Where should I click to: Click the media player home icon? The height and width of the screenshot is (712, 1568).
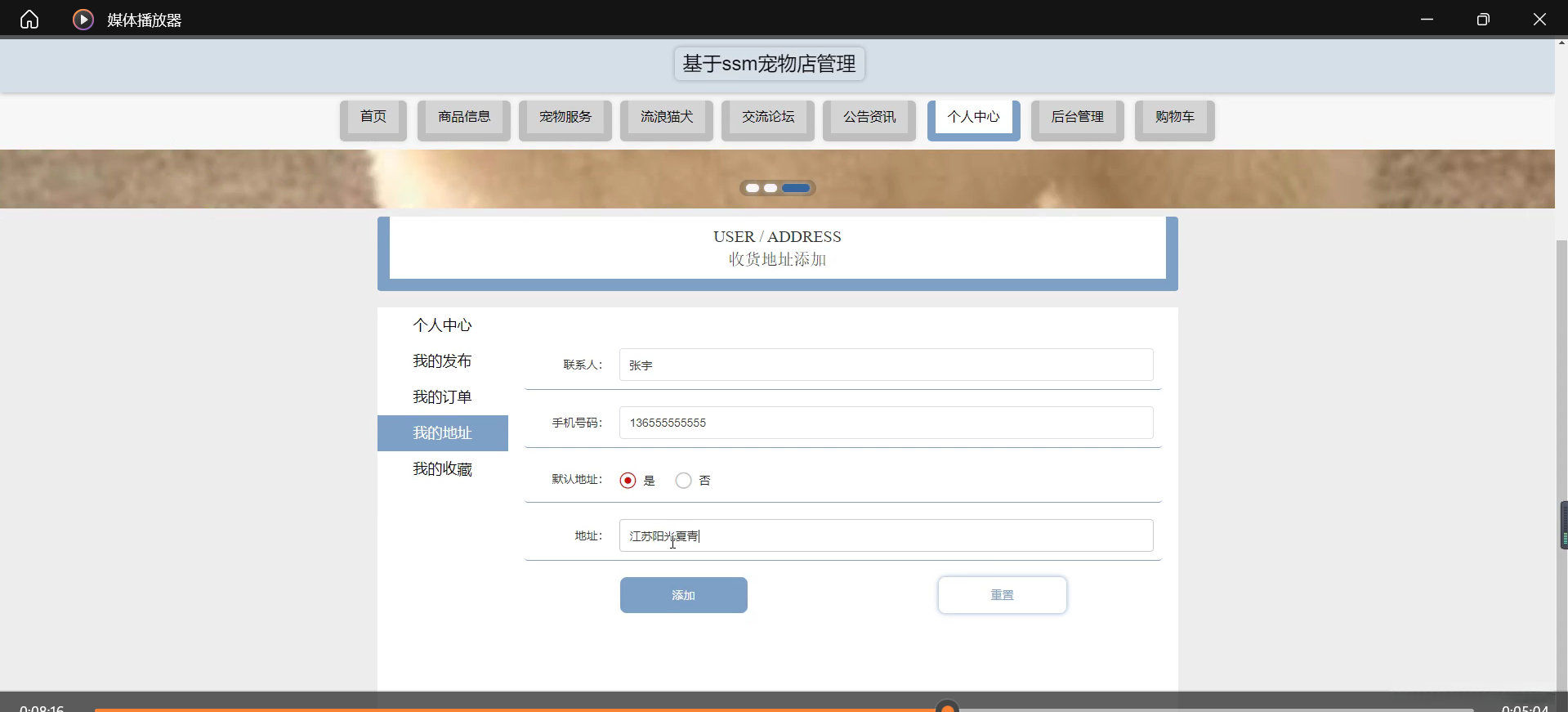pos(29,19)
